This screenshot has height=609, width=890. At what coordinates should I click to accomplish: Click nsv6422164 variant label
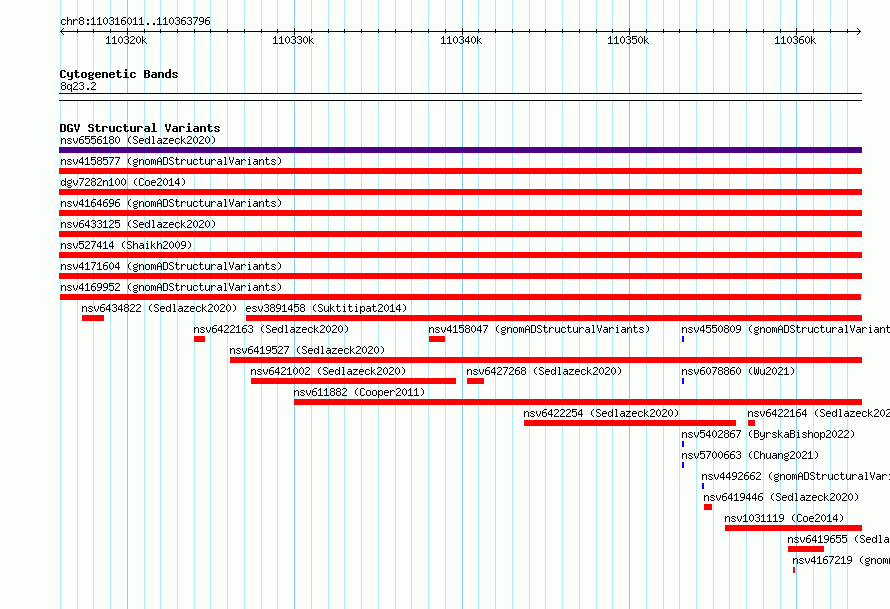click(818, 413)
